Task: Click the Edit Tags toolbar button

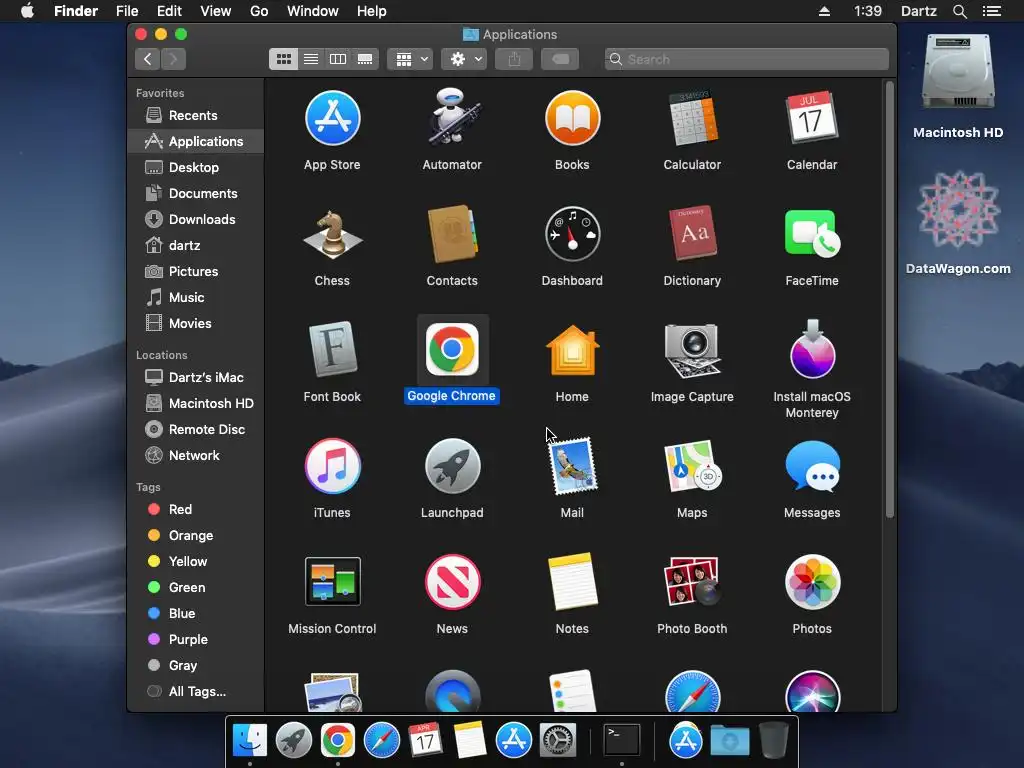Action: [560, 59]
